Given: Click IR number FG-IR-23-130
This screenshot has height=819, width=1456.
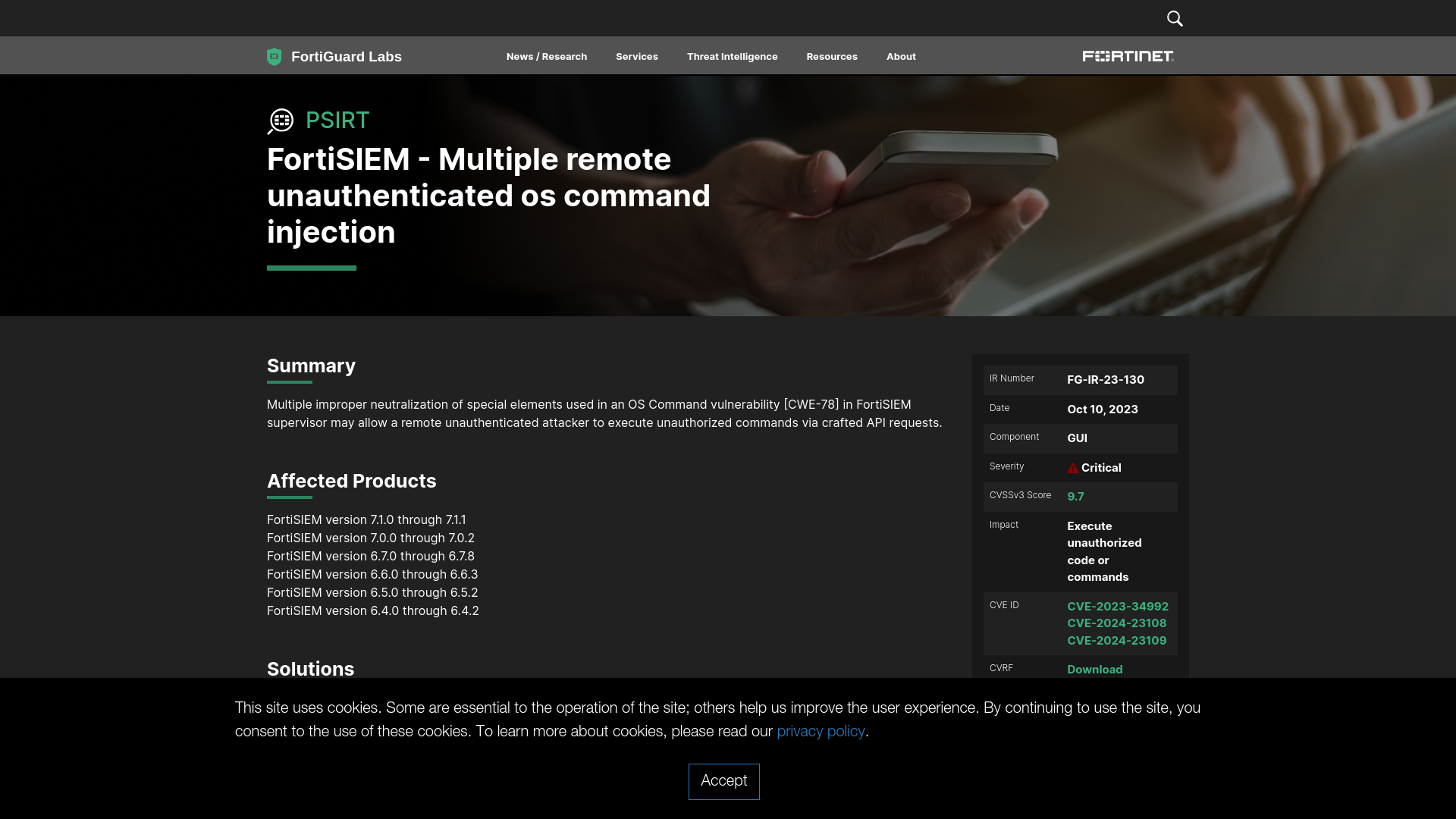Looking at the screenshot, I should (1106, 380).
